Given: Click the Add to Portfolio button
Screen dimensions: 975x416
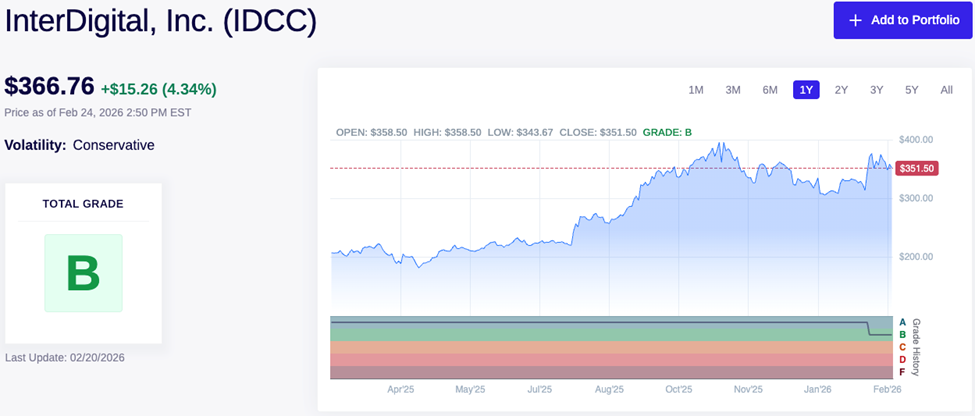Looking at the screenshot, I should (903, 20).
